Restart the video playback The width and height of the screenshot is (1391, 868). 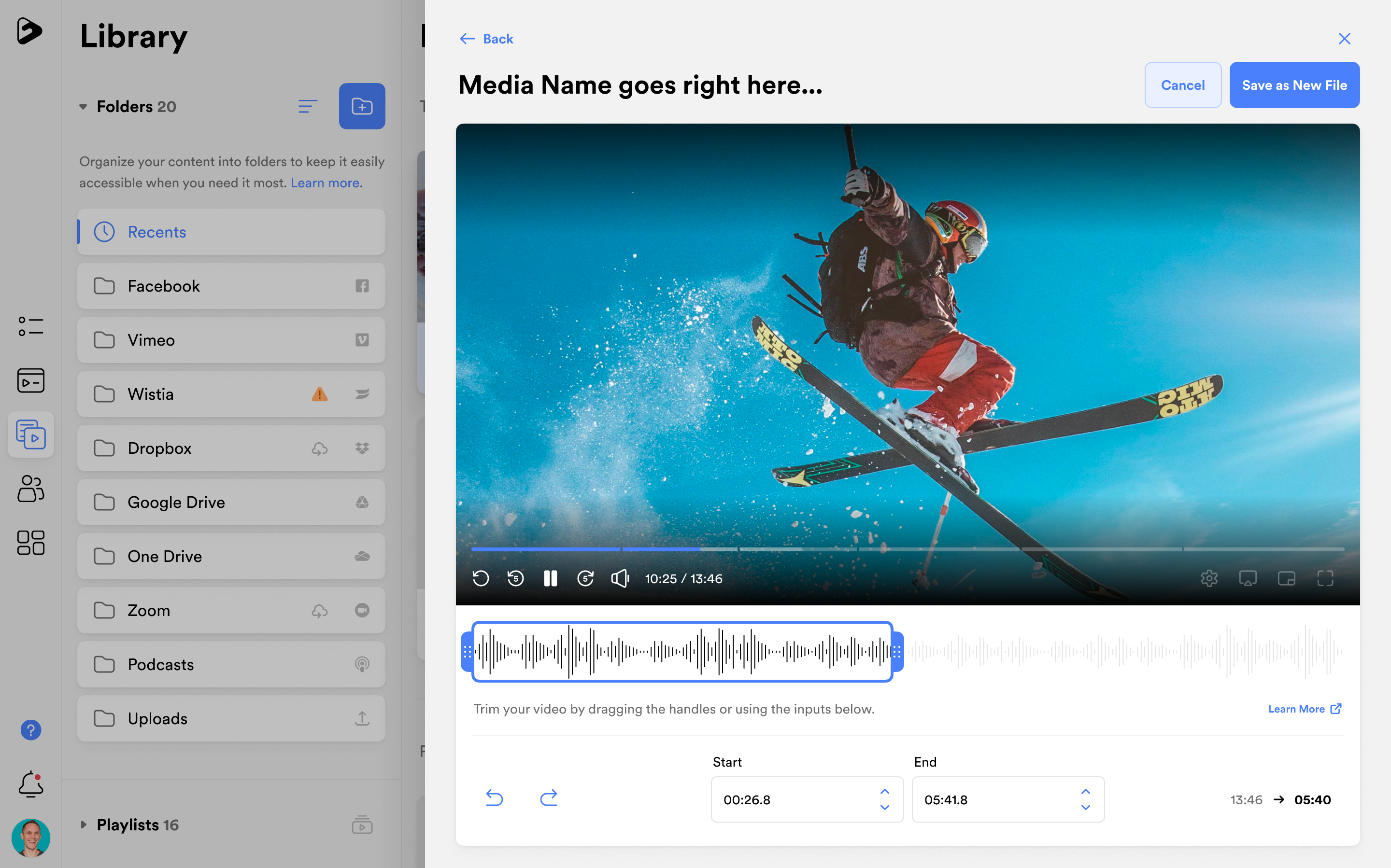[481, 578]
